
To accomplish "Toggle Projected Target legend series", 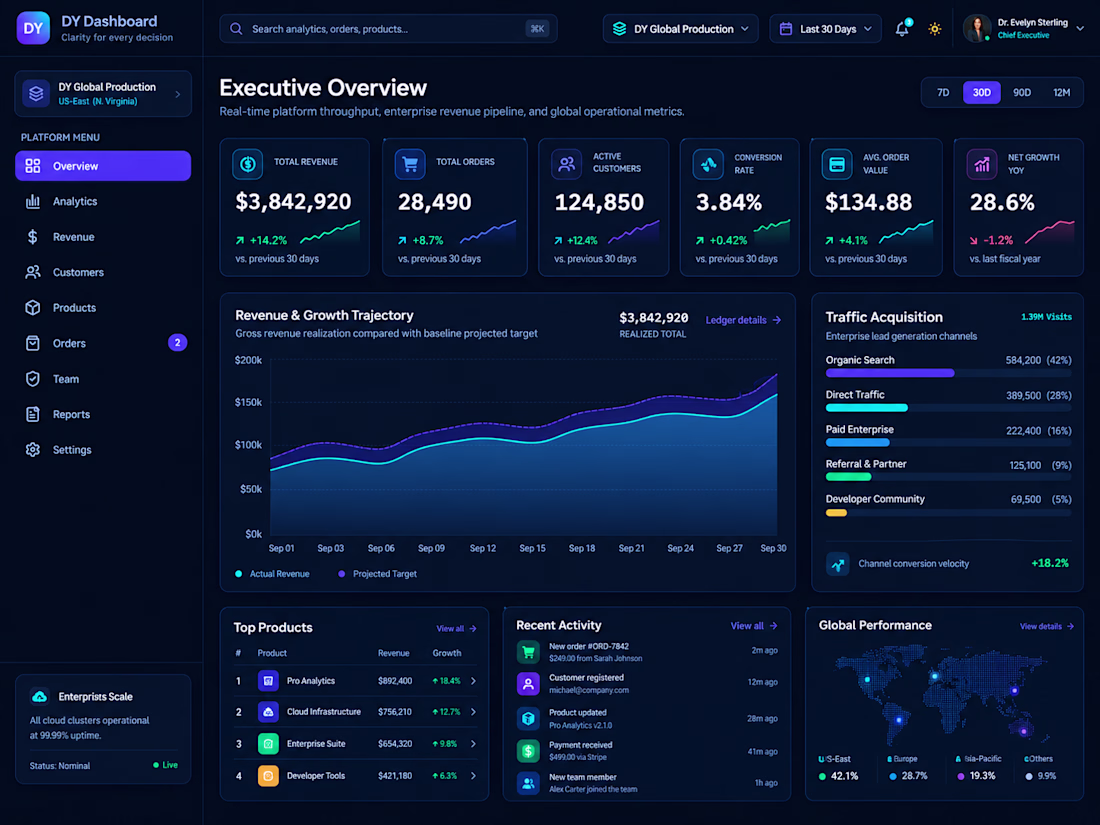I will (377, 574).
